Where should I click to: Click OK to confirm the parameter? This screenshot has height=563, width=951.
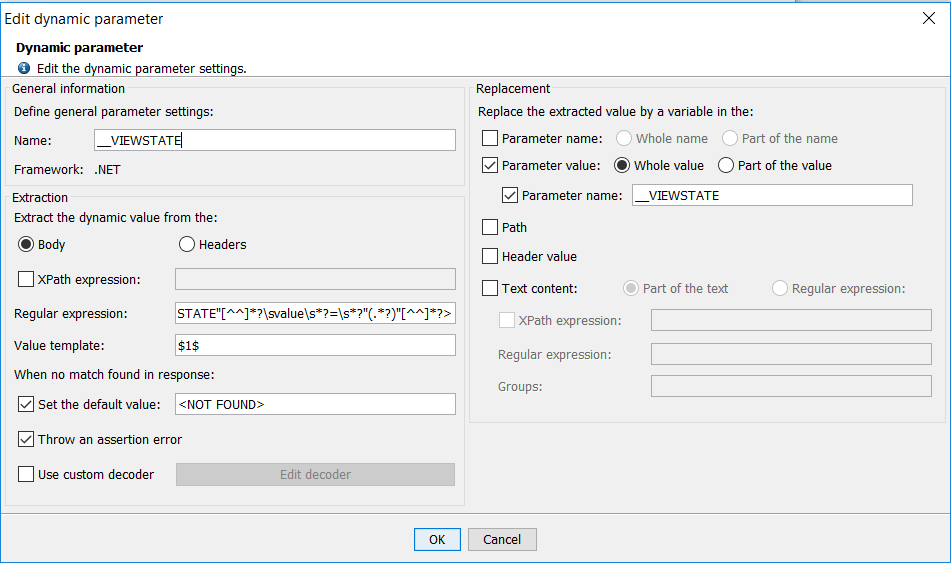437,539
